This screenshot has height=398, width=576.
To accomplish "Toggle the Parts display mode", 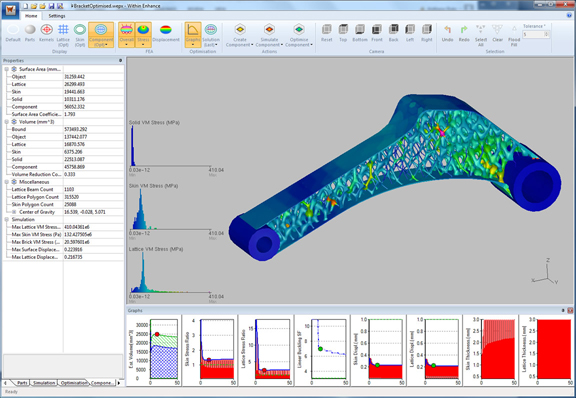I will click(30, 33).
